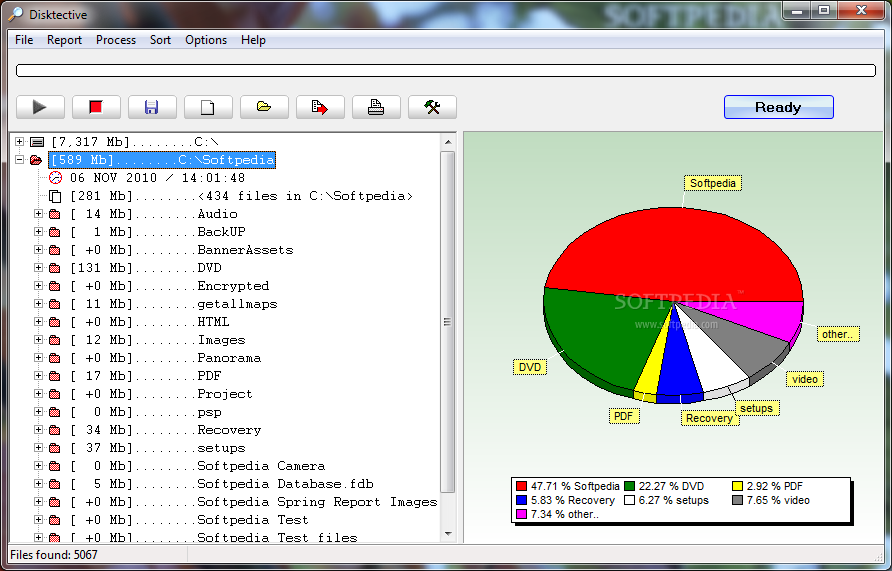The height and width of the screenshot is (571, 892).
Task: Click the folder icon beside Images
Action: point(55,340)
